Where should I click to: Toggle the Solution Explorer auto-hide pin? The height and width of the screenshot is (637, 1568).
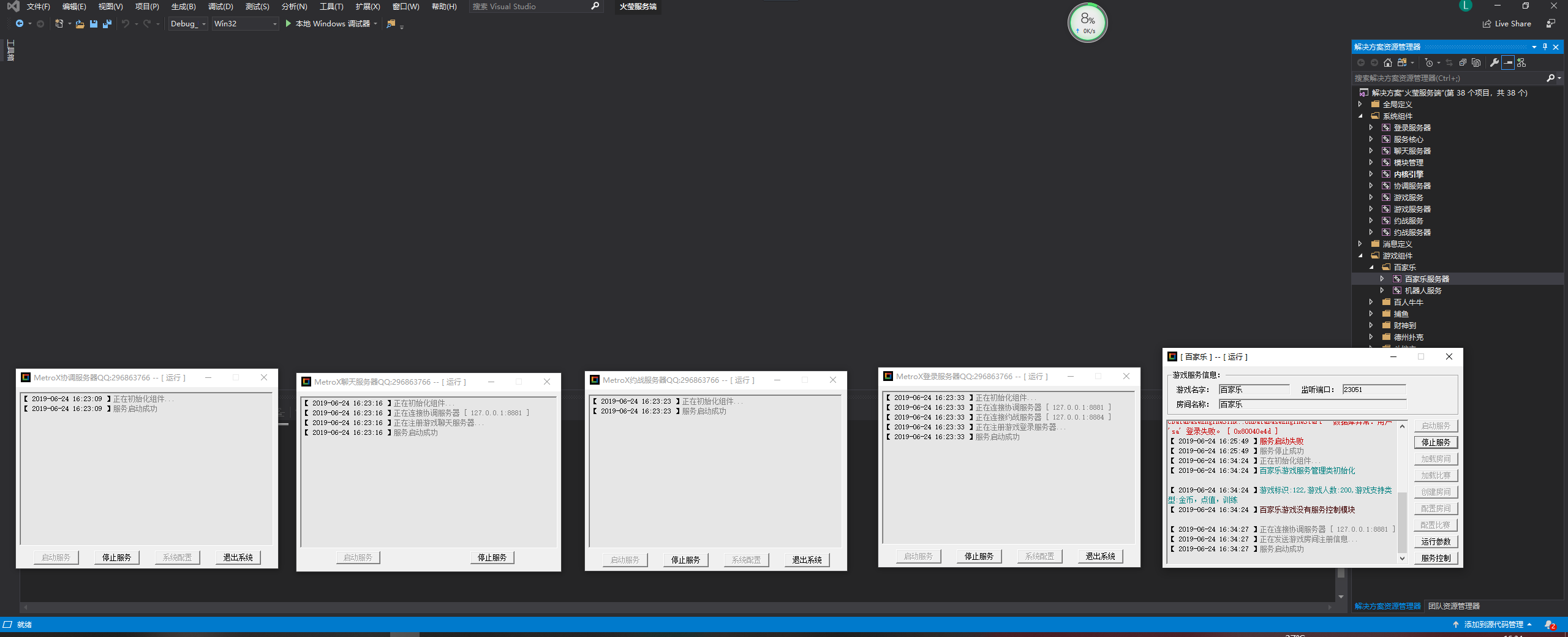pos(1545,47)
